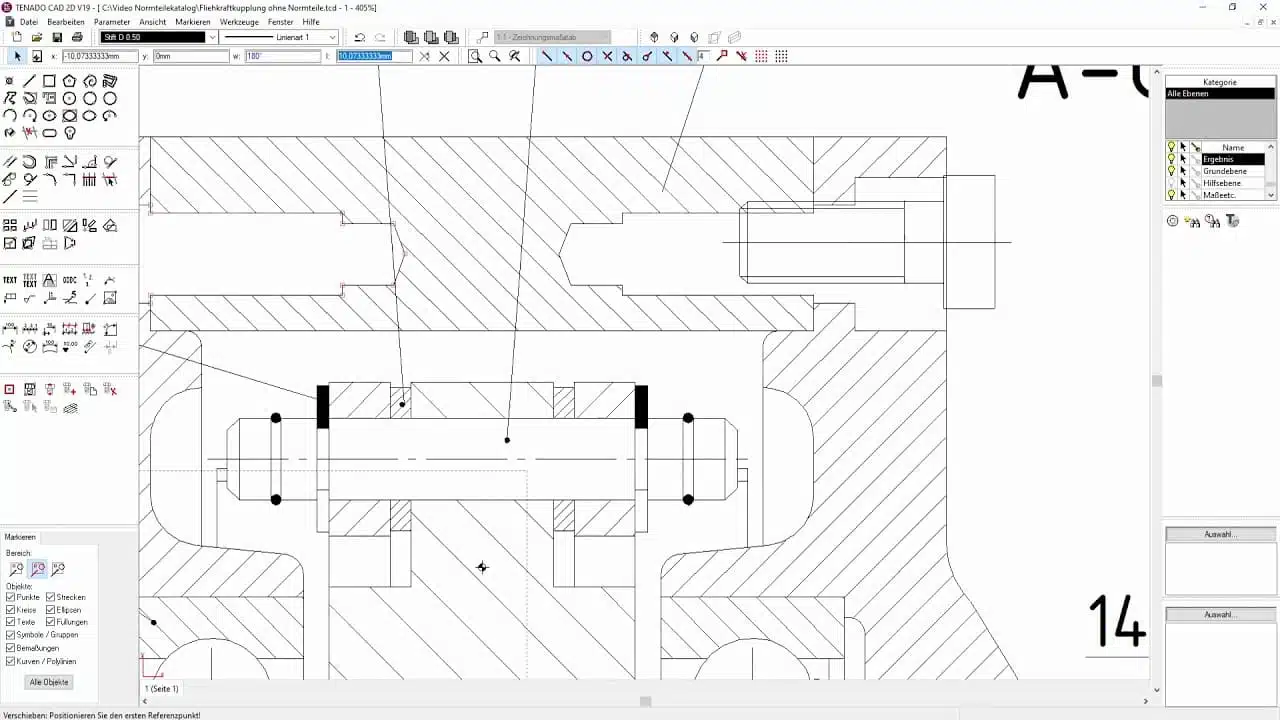This screenshot has width=1280, height=720.
Task: Open the Ansicht menu
Action: (x=153, y=21)
